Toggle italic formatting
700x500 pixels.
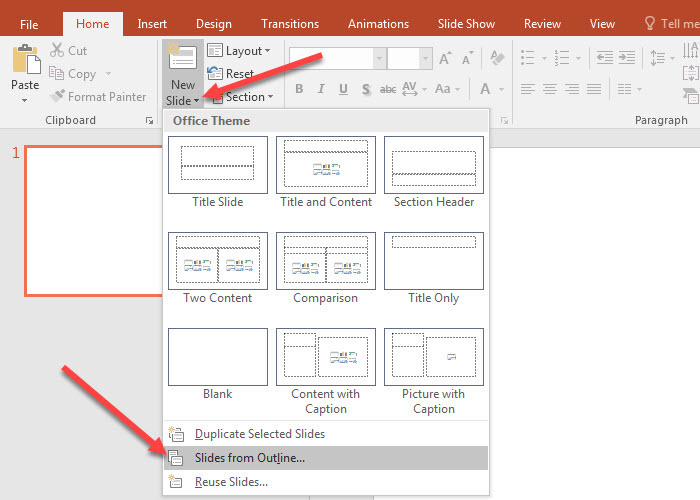coord(321,89)
